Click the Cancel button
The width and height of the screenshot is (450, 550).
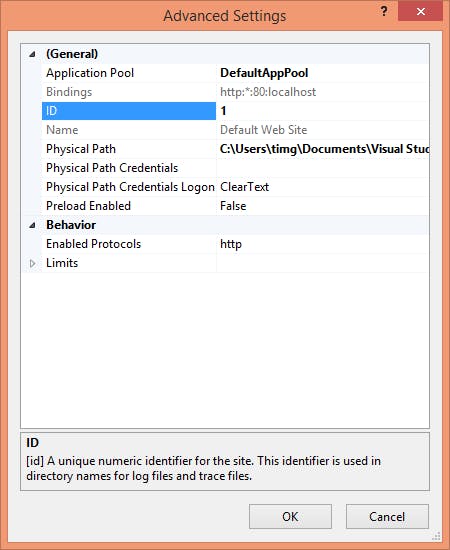pos(387,516)
